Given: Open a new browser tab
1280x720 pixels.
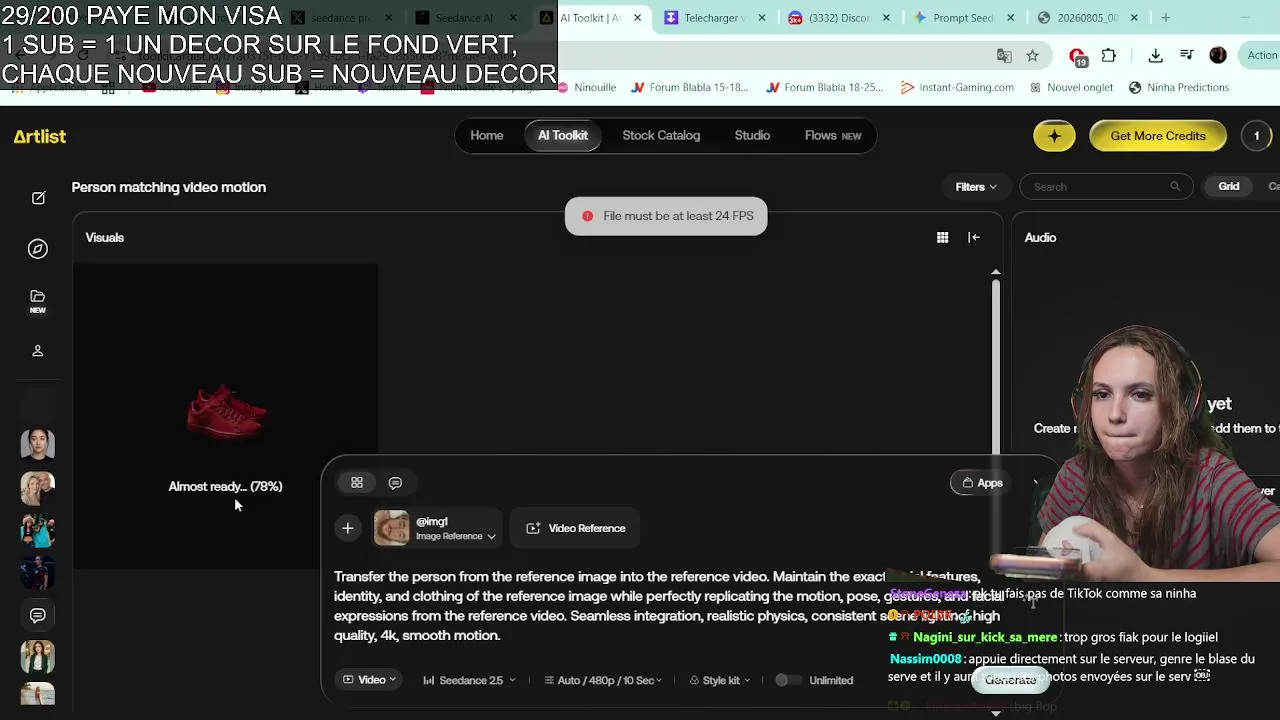Looking at the screenshot, I should 1165,17.
